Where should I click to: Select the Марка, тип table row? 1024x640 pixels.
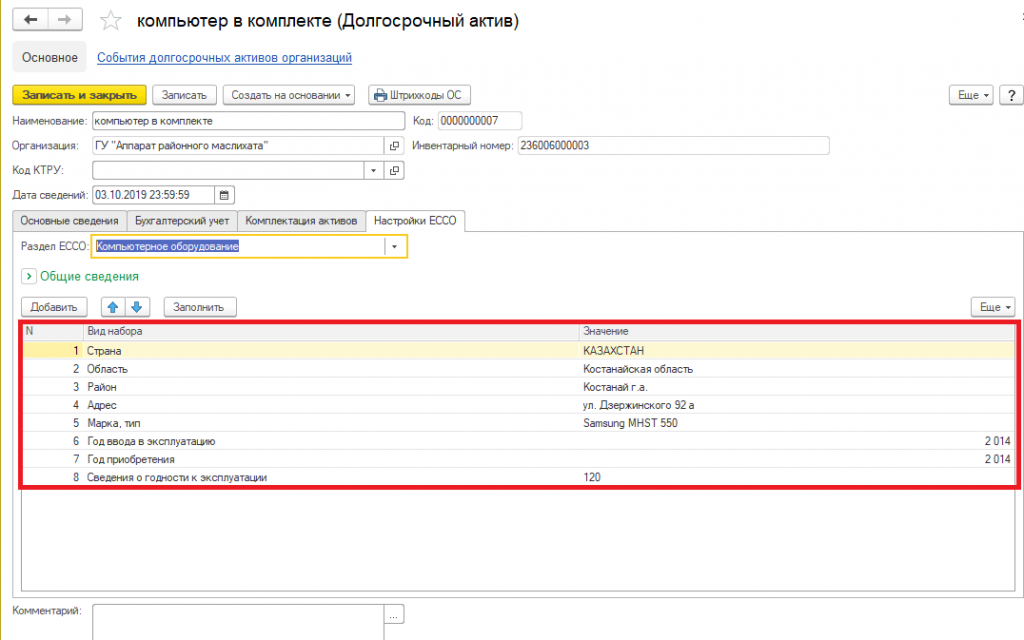[300, 423]
